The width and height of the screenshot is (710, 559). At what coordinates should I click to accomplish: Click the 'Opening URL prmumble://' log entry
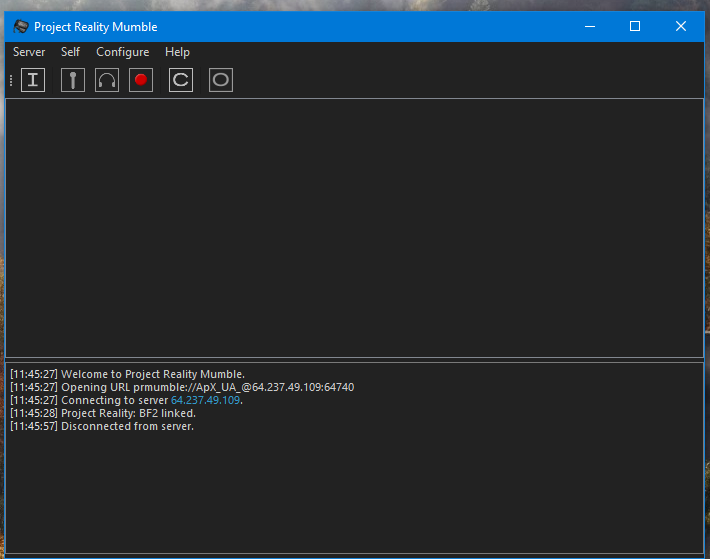[x=182, y=387]
